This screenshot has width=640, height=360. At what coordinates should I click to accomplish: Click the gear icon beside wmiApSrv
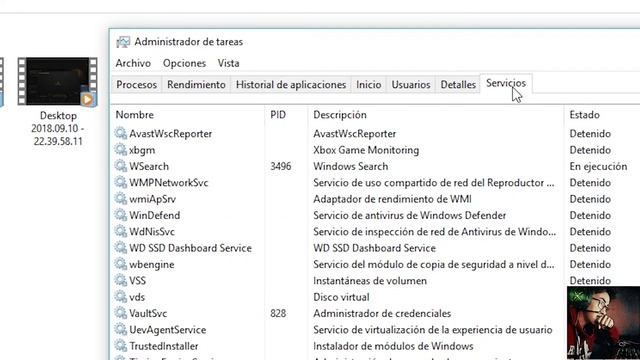[x=121, y=199]
